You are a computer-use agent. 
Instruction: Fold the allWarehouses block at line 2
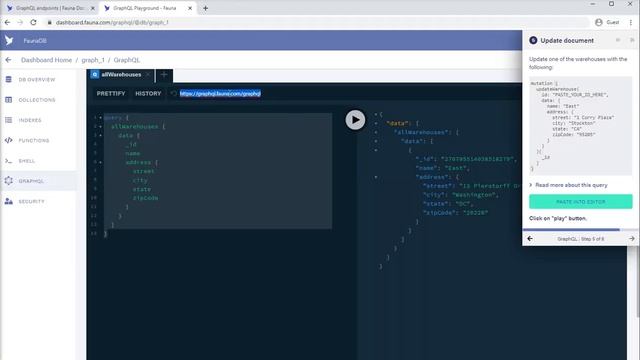pyautogui.click(x=100, y=127)
